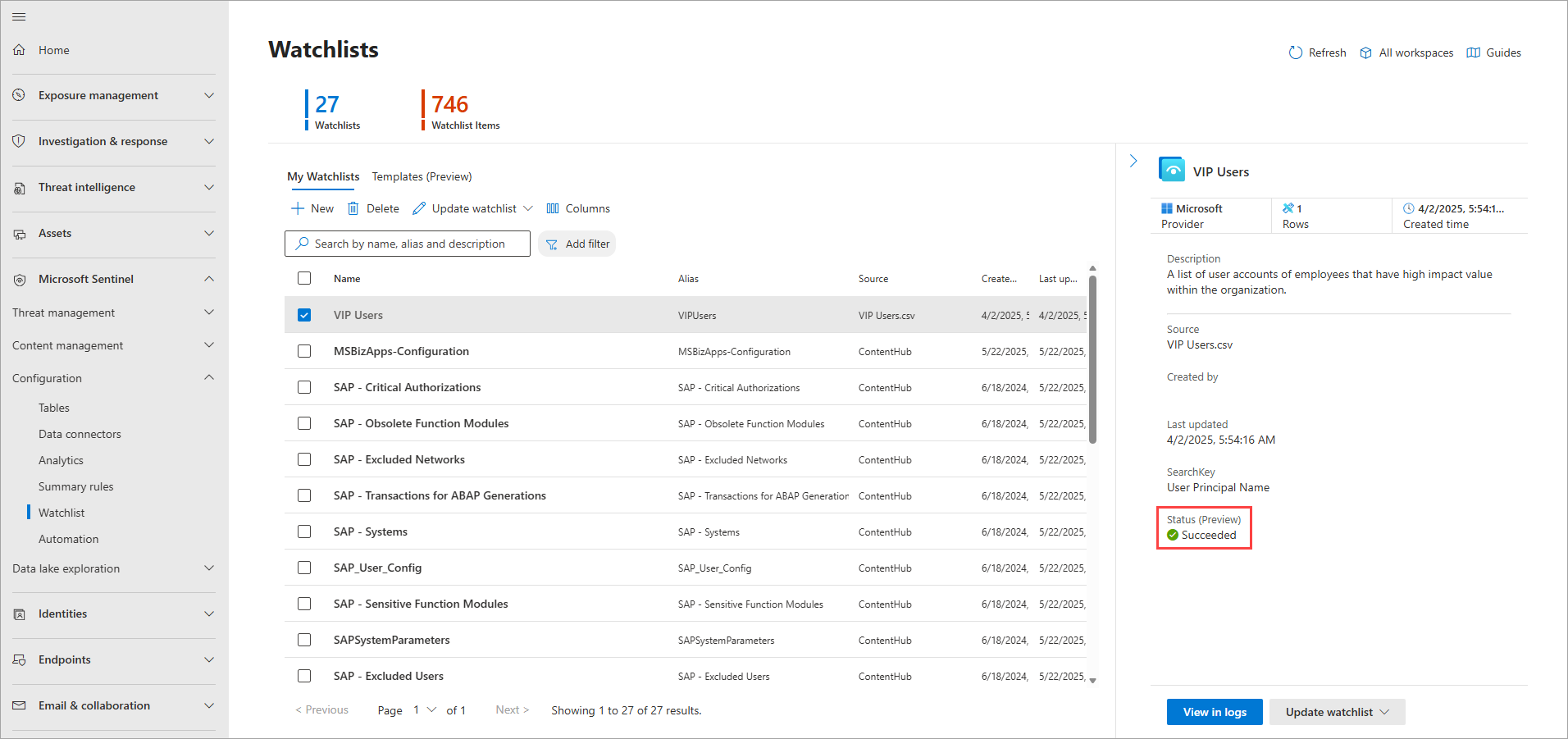Viewport: 1568px width, 739px height.
Task: Click the search by name input field
Action: [x=408, y=244]
